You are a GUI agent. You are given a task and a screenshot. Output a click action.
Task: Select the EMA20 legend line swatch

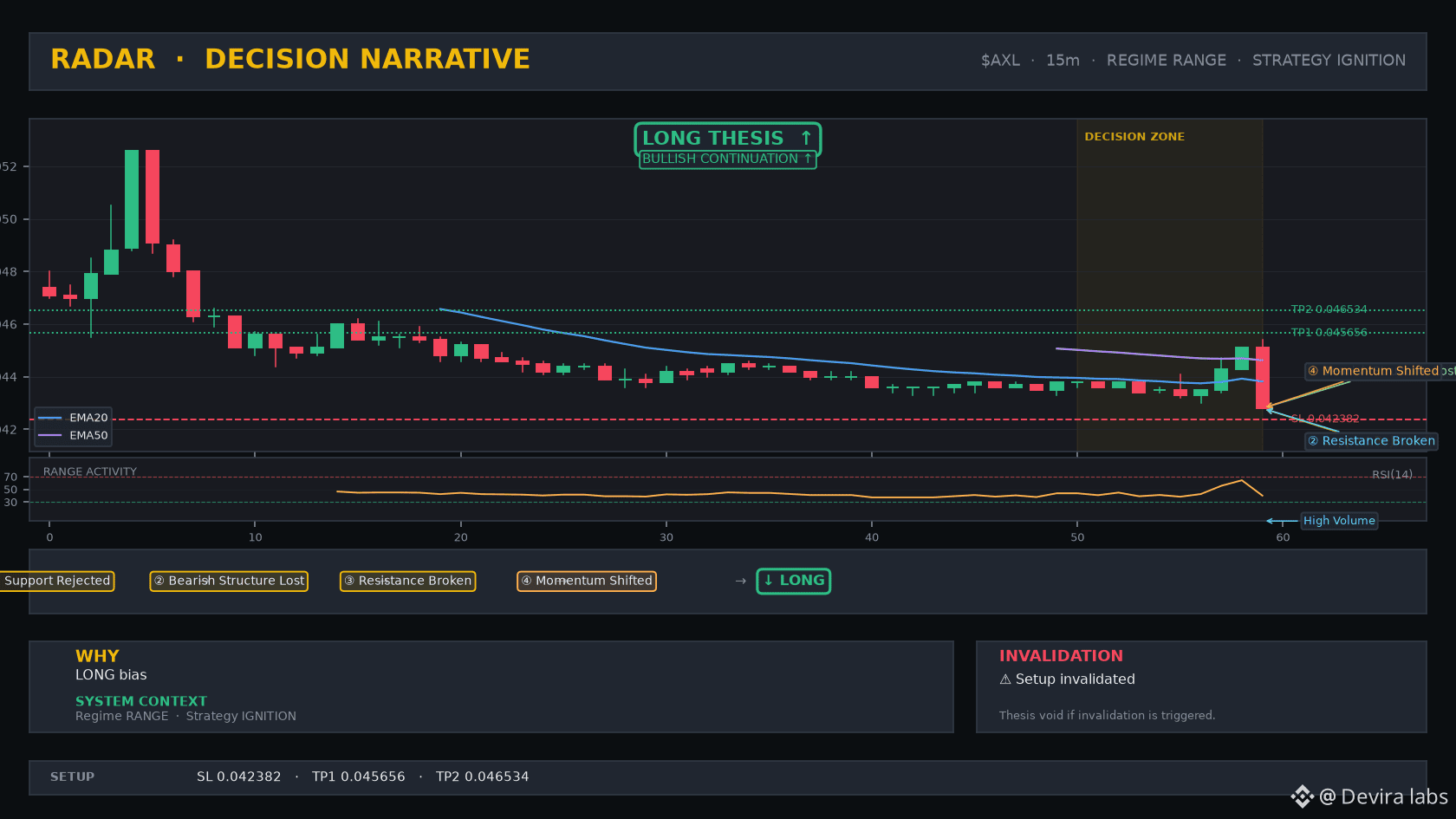50,418
